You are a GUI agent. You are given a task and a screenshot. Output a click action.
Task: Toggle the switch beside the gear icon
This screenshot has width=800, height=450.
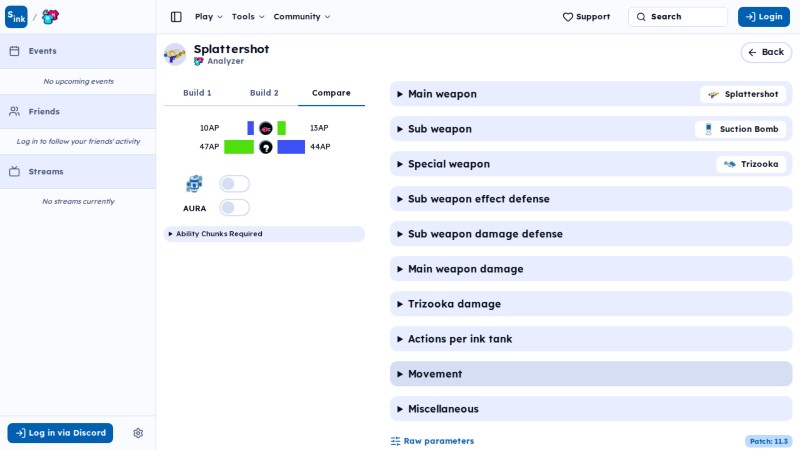(x=235, y=184)
